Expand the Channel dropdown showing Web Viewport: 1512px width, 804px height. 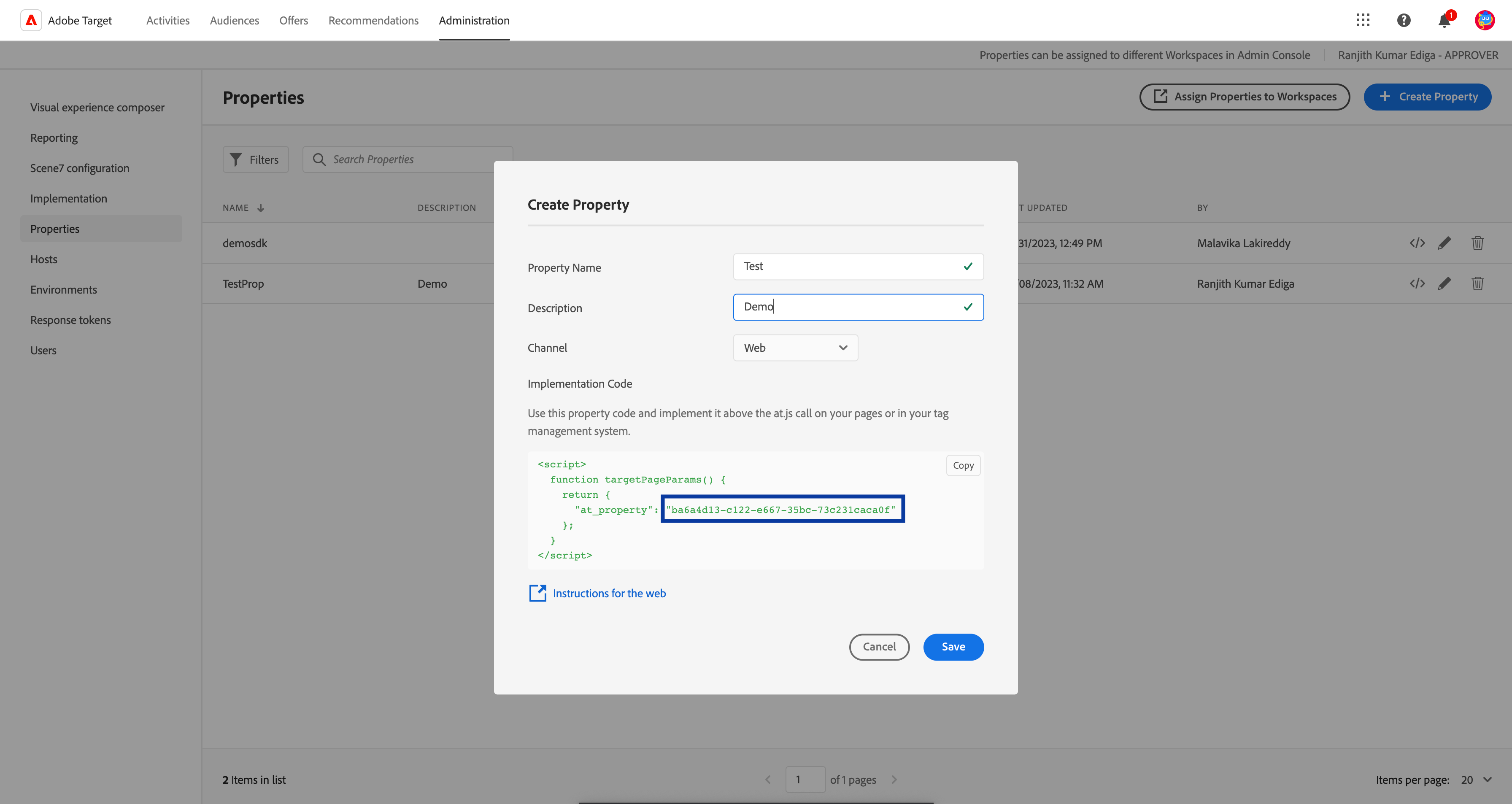coord(795,348)
